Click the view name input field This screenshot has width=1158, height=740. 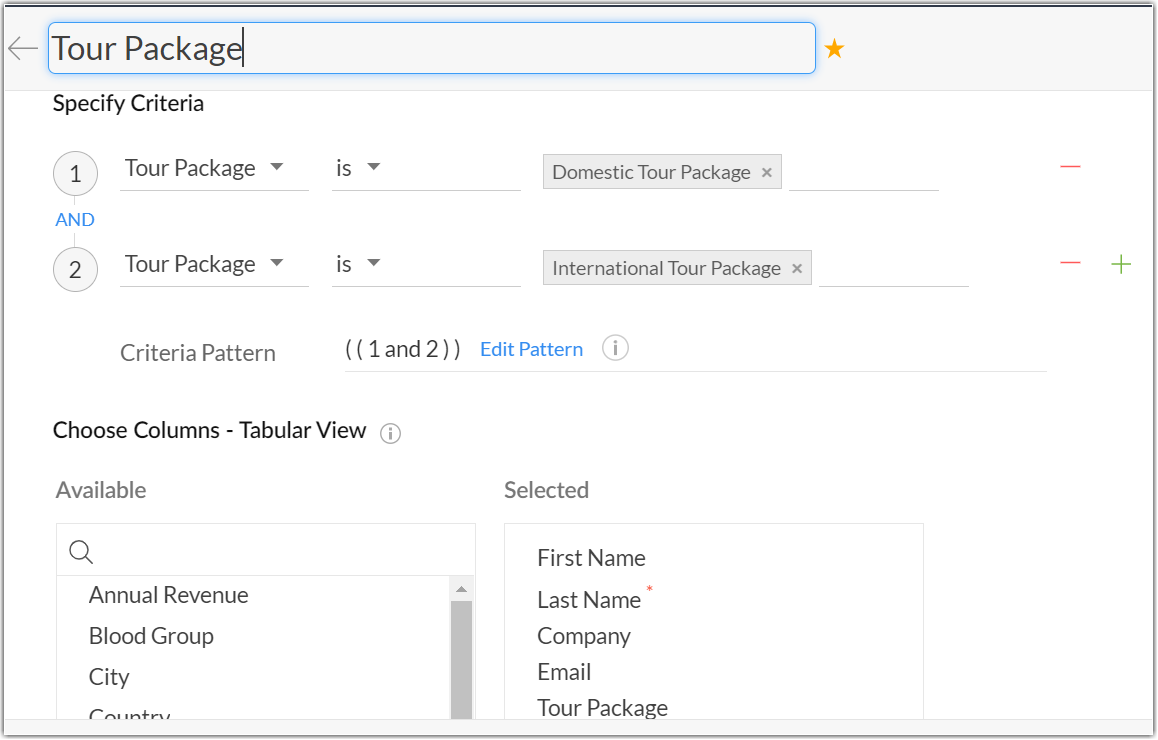click(x=430, y=48)
